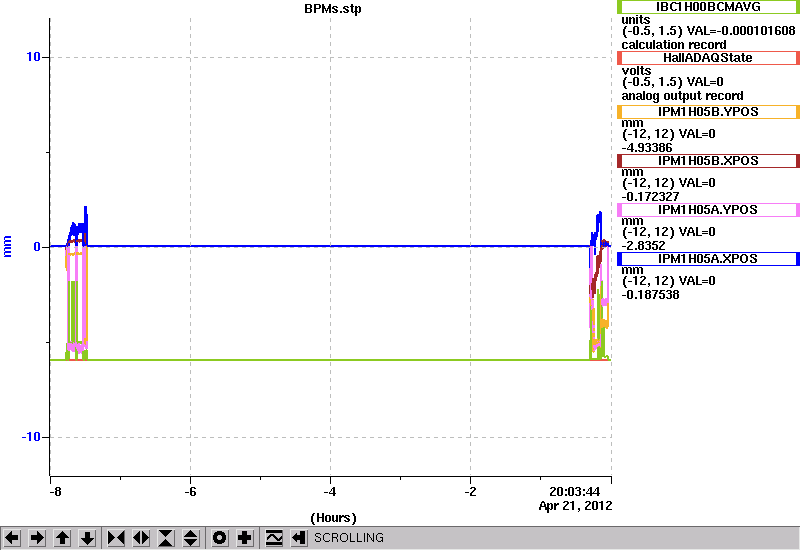Click the -2 tick label on time axis

pos(470,492)
